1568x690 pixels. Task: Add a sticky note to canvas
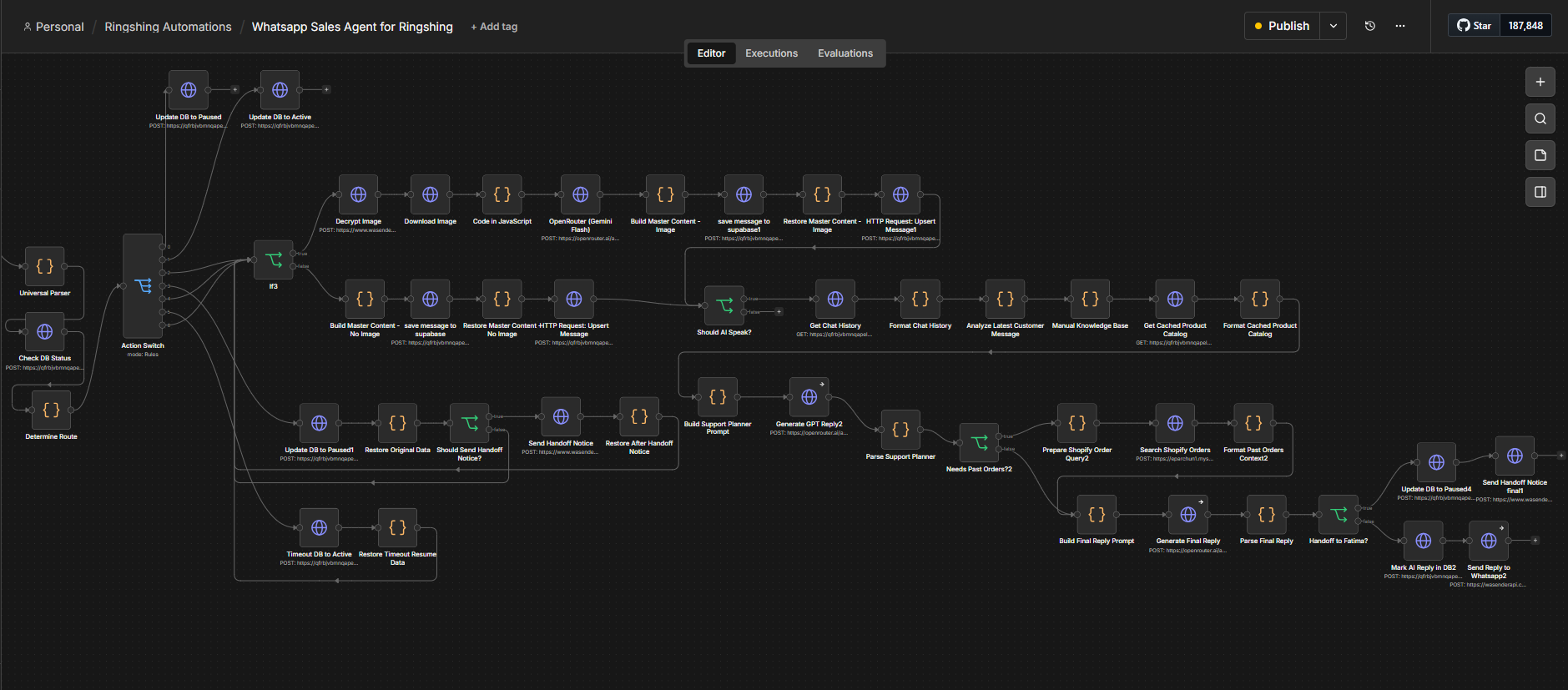pyautogui.click(x=1540, y=155)
